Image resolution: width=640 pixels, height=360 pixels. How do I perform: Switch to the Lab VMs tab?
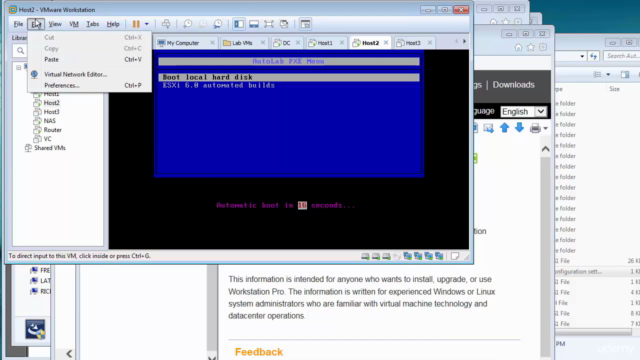(242, 43)
